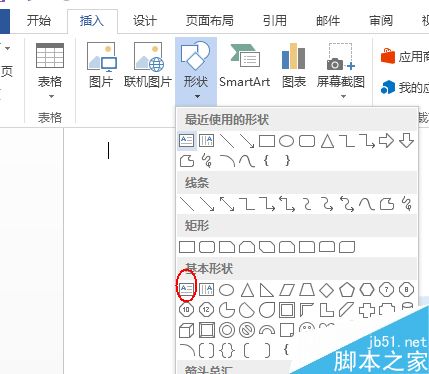The image size is (429, 374).
Task: Select the donut ring shape
Action: tap(227, 331)
